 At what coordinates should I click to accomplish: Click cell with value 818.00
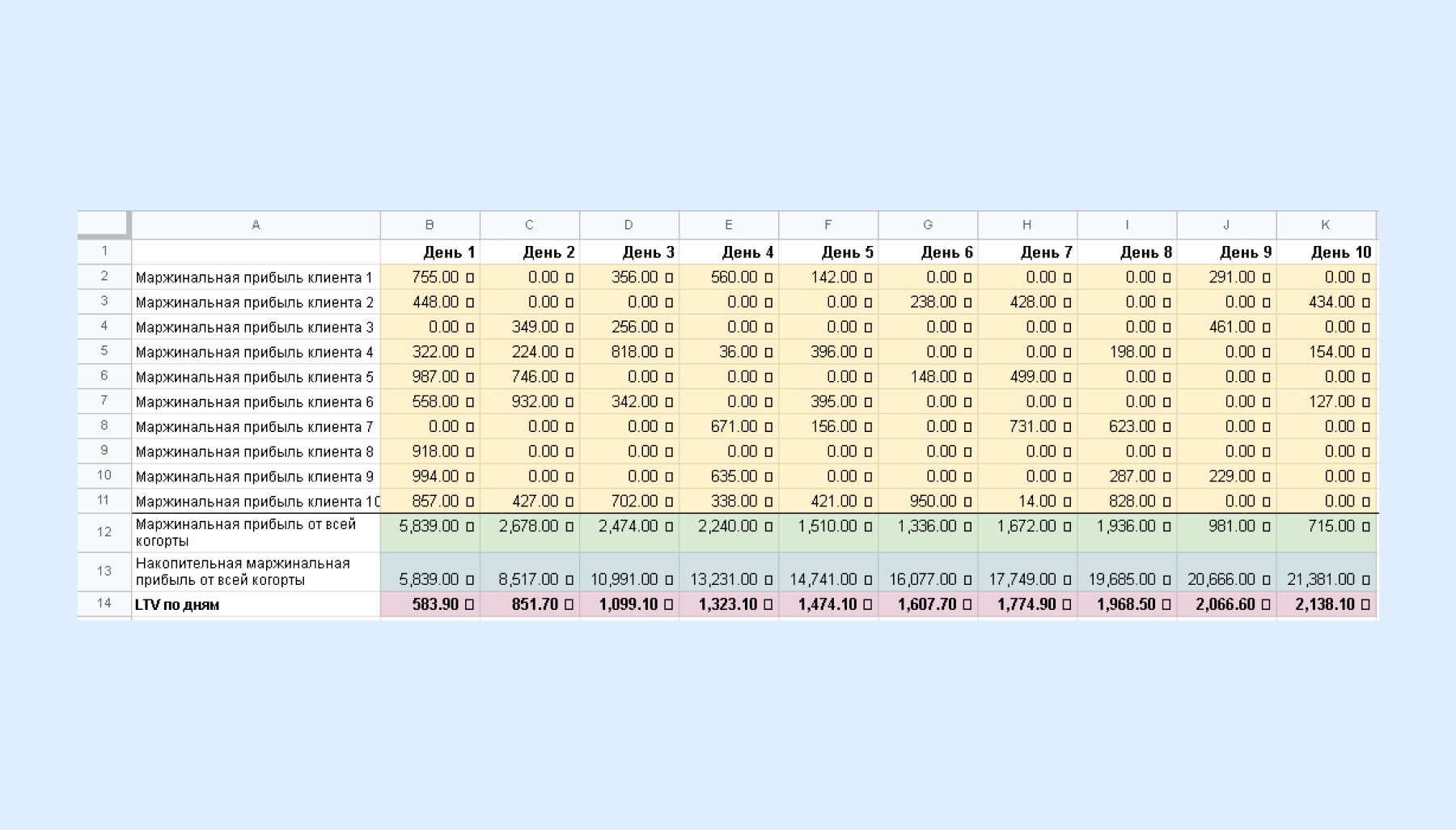click(629, 351)
